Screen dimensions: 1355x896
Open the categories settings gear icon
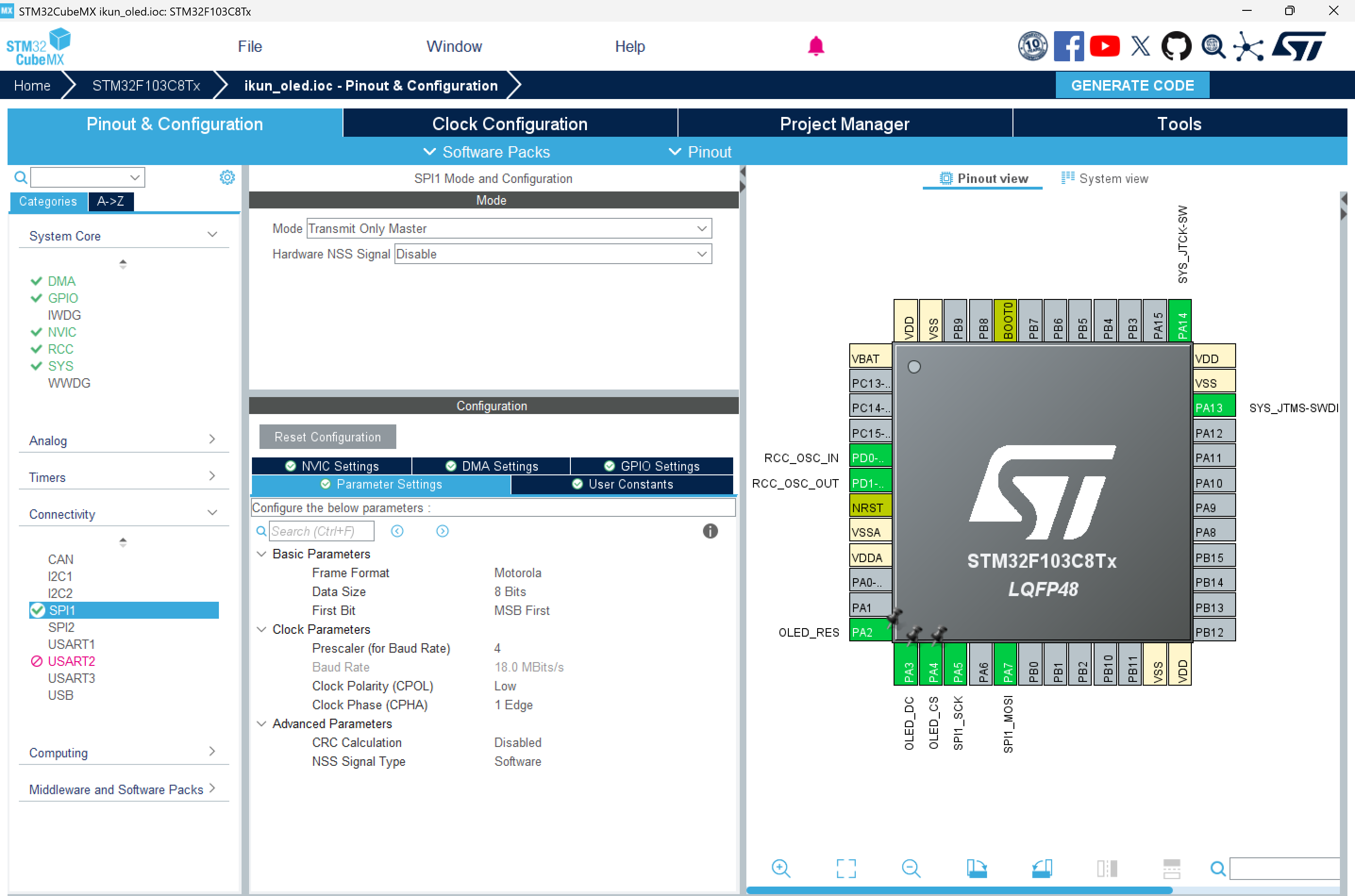pyautogui.click(x=227, y=178)
